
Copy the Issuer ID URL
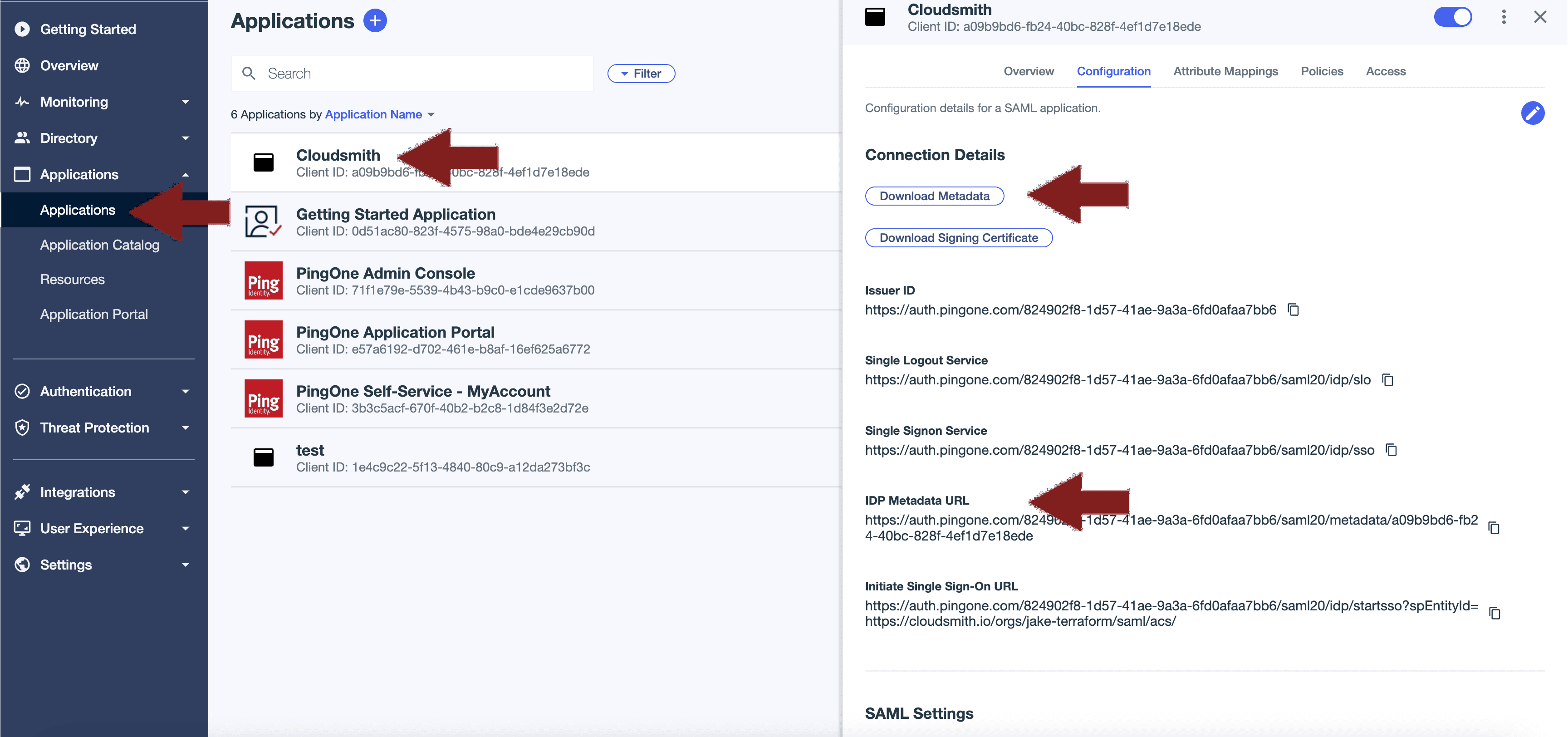pos(1294,310)
